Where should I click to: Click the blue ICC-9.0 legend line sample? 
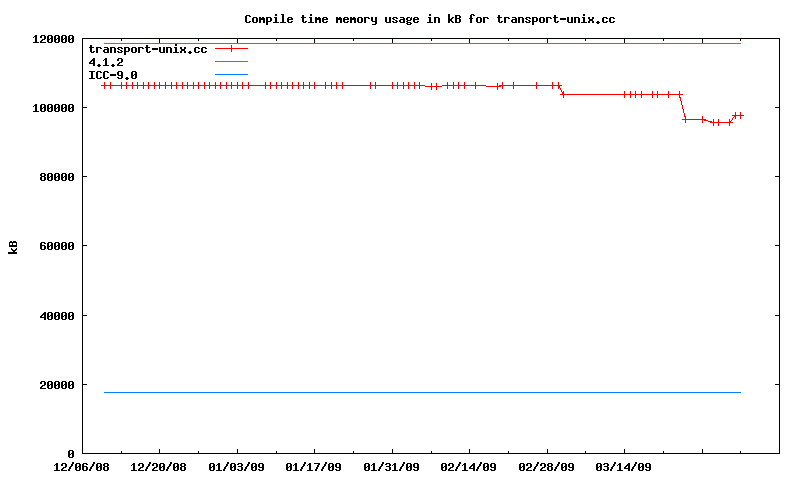coord(231,75)
